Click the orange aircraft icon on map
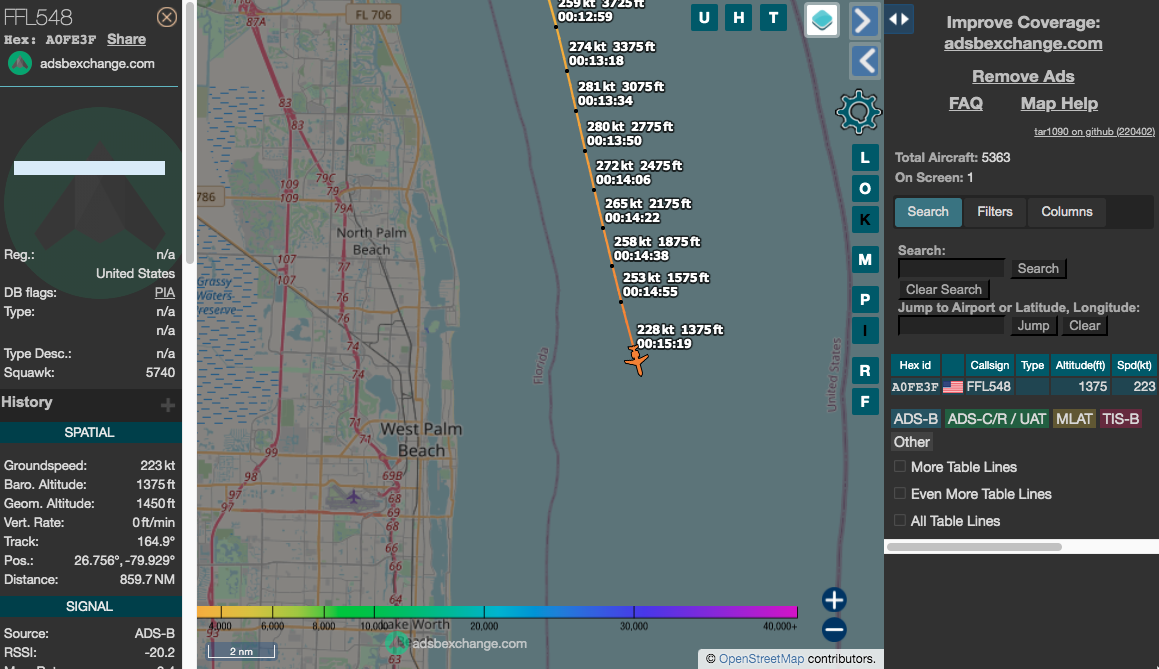This screenshot has height=669, width=1159. coord(636,361)
